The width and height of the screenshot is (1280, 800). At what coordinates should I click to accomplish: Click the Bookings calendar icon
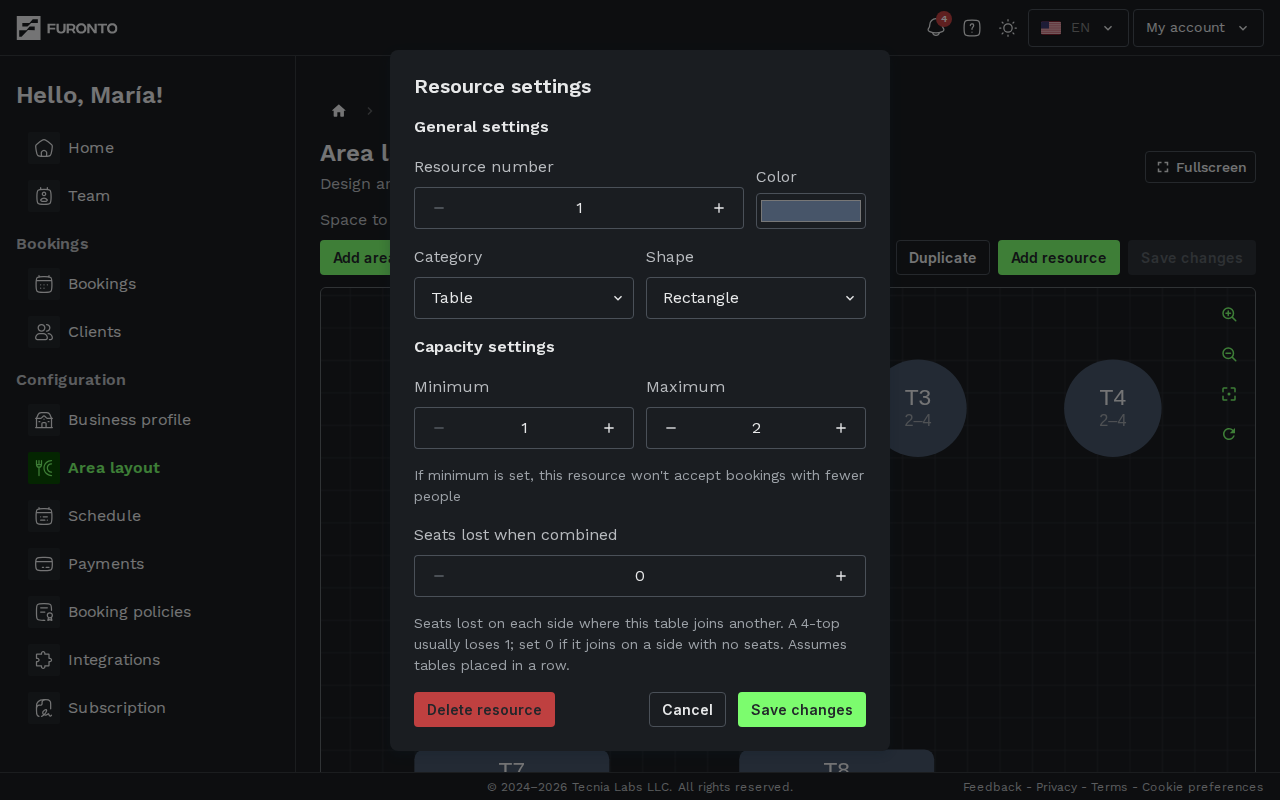pyautogui.click(x=44, y=284)
